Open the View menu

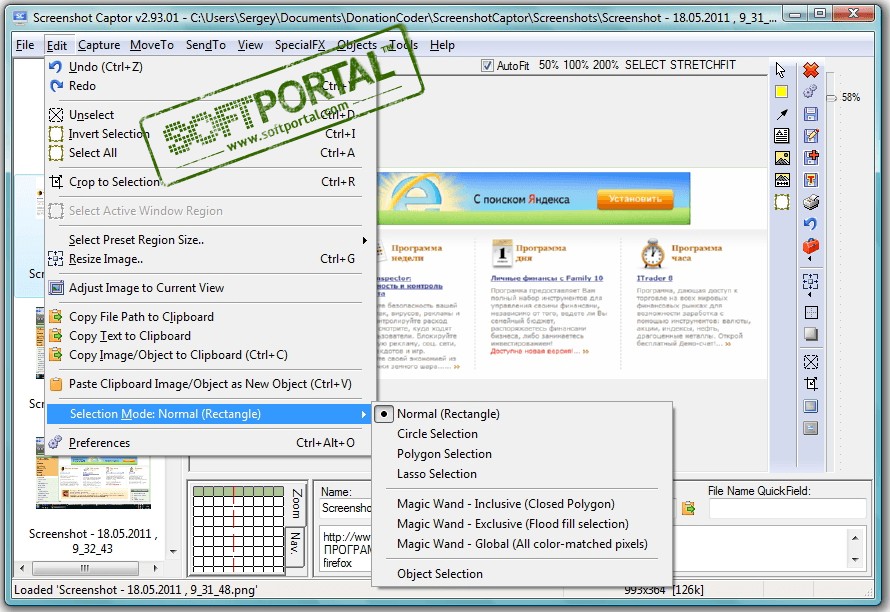[250, 45]
